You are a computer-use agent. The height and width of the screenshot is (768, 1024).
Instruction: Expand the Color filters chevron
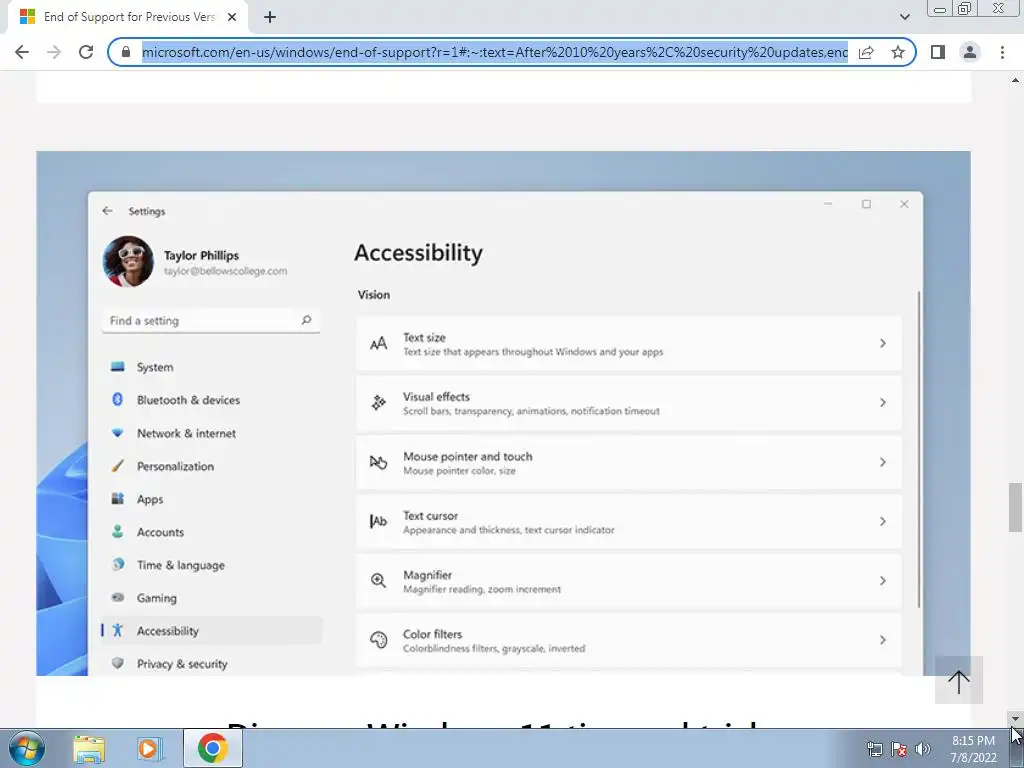(x=882, y=640)
